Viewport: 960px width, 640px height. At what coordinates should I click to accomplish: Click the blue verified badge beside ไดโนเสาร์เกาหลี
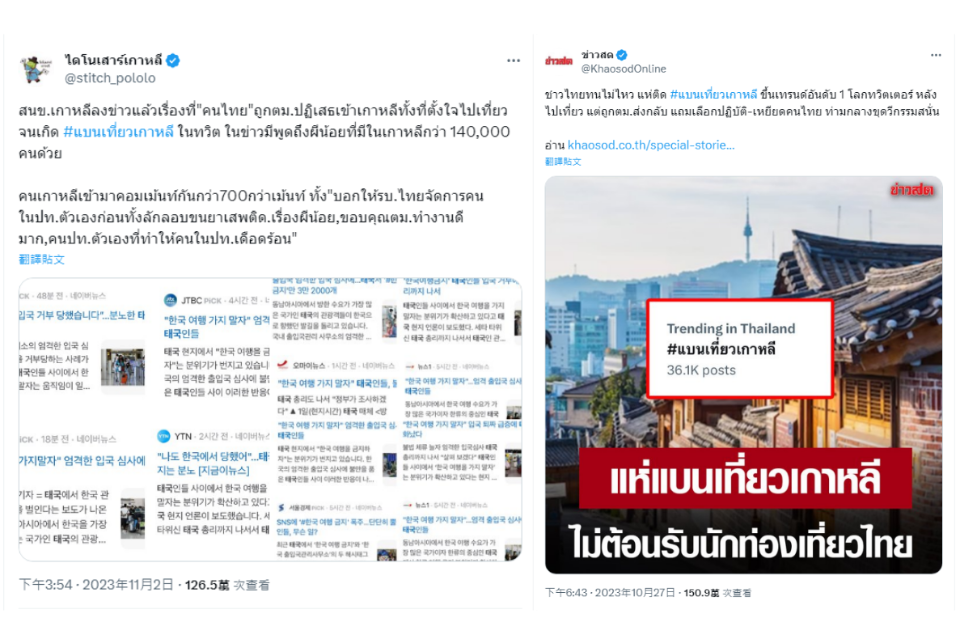point(173,60)
